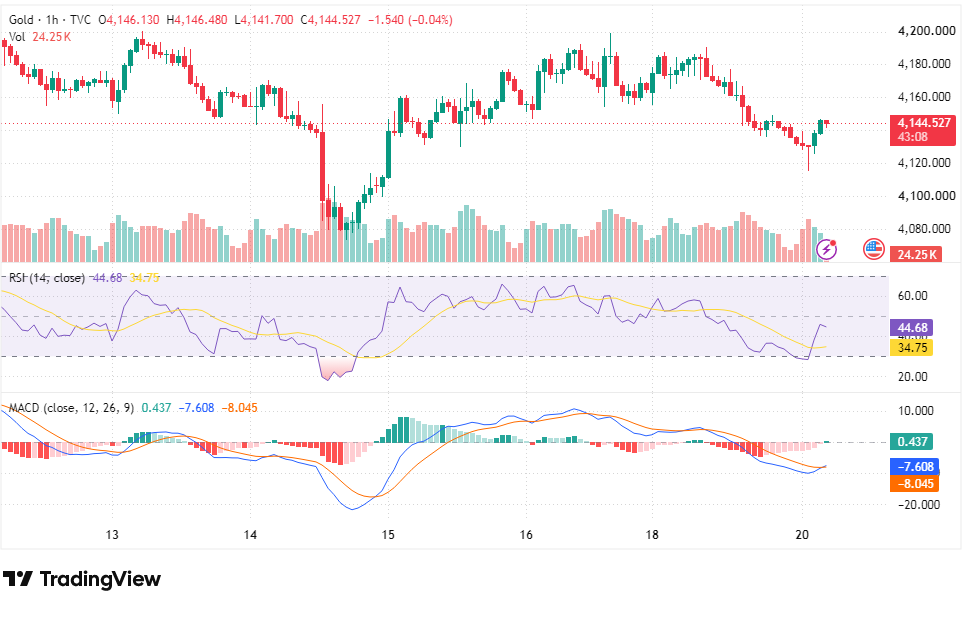Click the 4,200.000 price axis label
The height and width of the screenshot is (631, 980).
(x=927, y=31)
